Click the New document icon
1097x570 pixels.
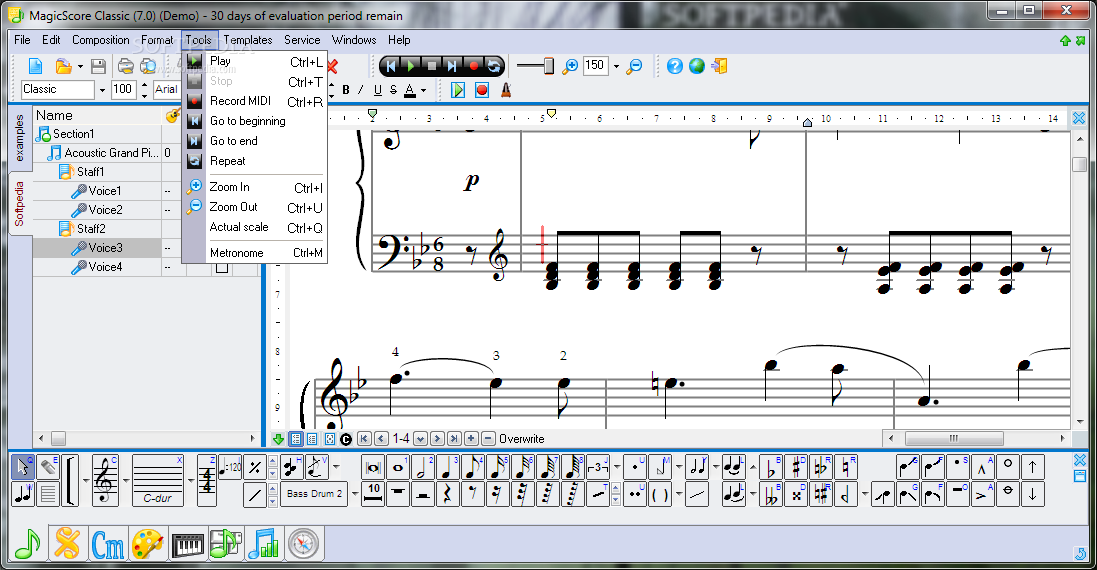click(35, 66)
